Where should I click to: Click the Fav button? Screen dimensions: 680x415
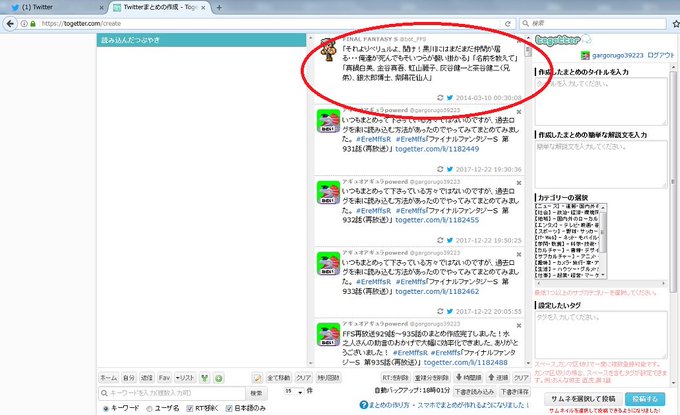[164, 378]
